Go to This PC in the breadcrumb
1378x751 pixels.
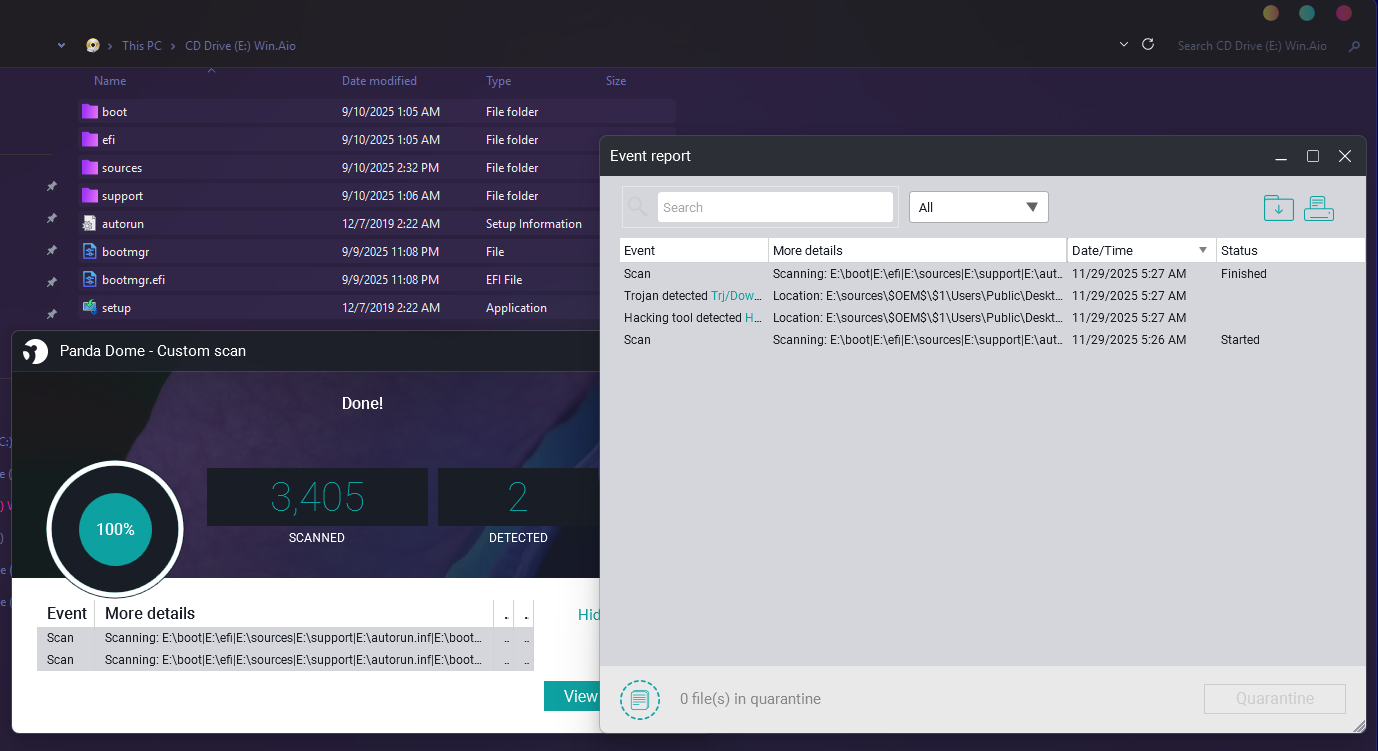click(141, 46)
